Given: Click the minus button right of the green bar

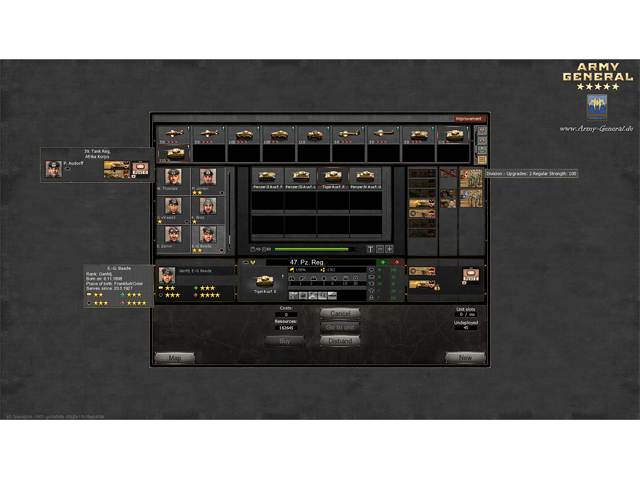Looking at the screenshot, I should tap(380, 249).
